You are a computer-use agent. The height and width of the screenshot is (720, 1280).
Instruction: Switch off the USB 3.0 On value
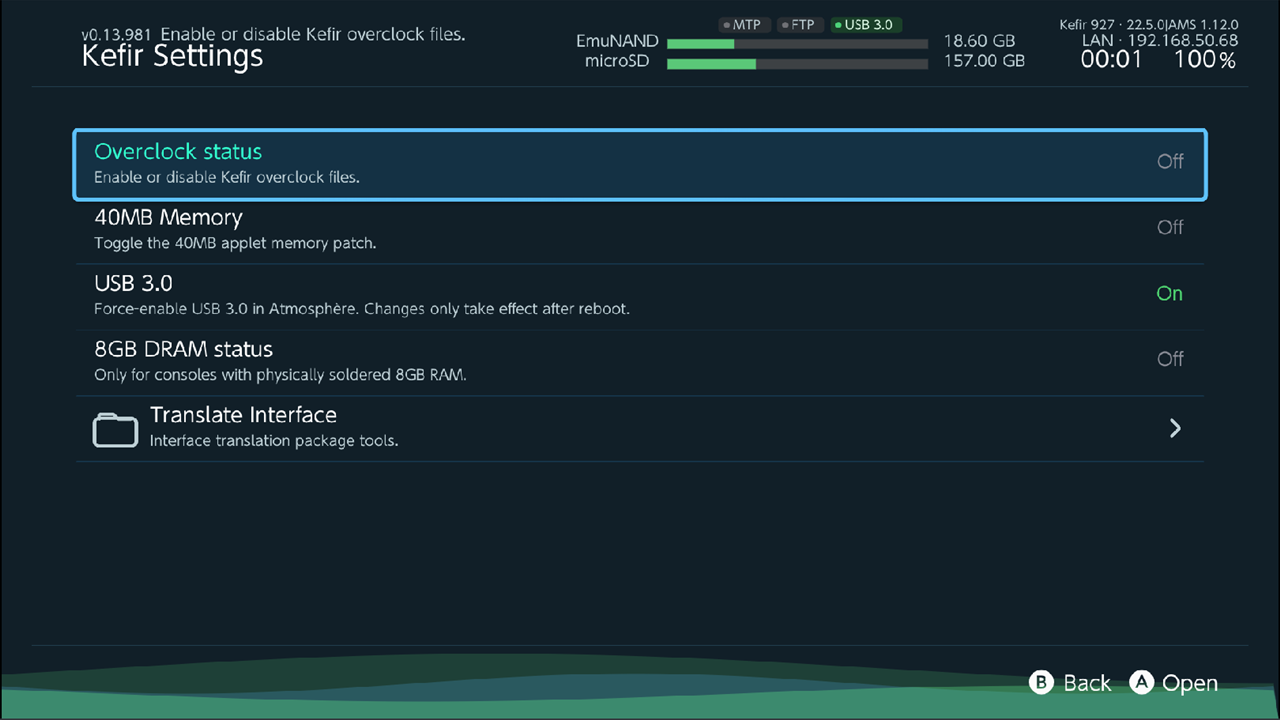pyautogui.click(x=1170, y=293)
